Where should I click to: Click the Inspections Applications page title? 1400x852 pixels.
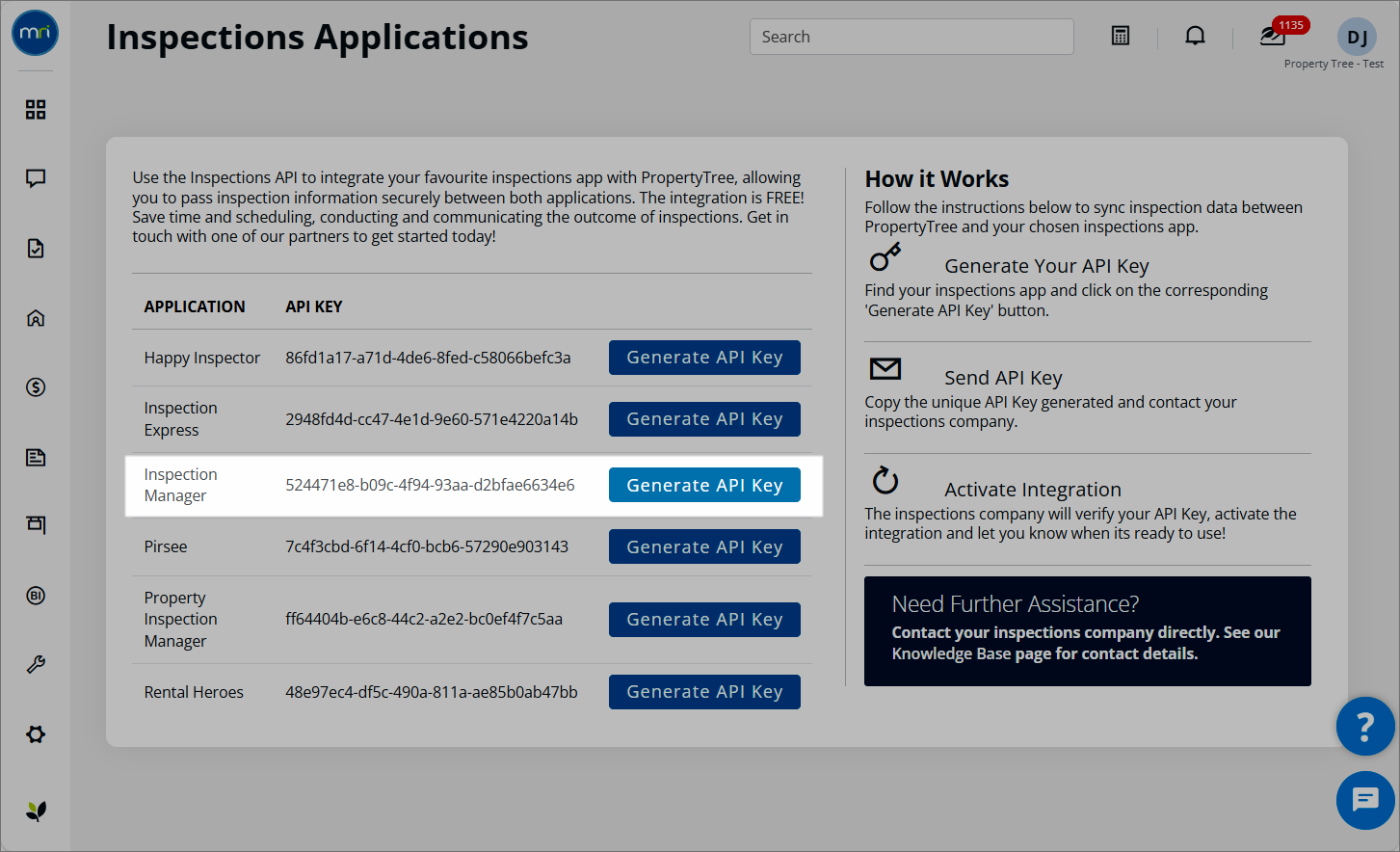317,38
